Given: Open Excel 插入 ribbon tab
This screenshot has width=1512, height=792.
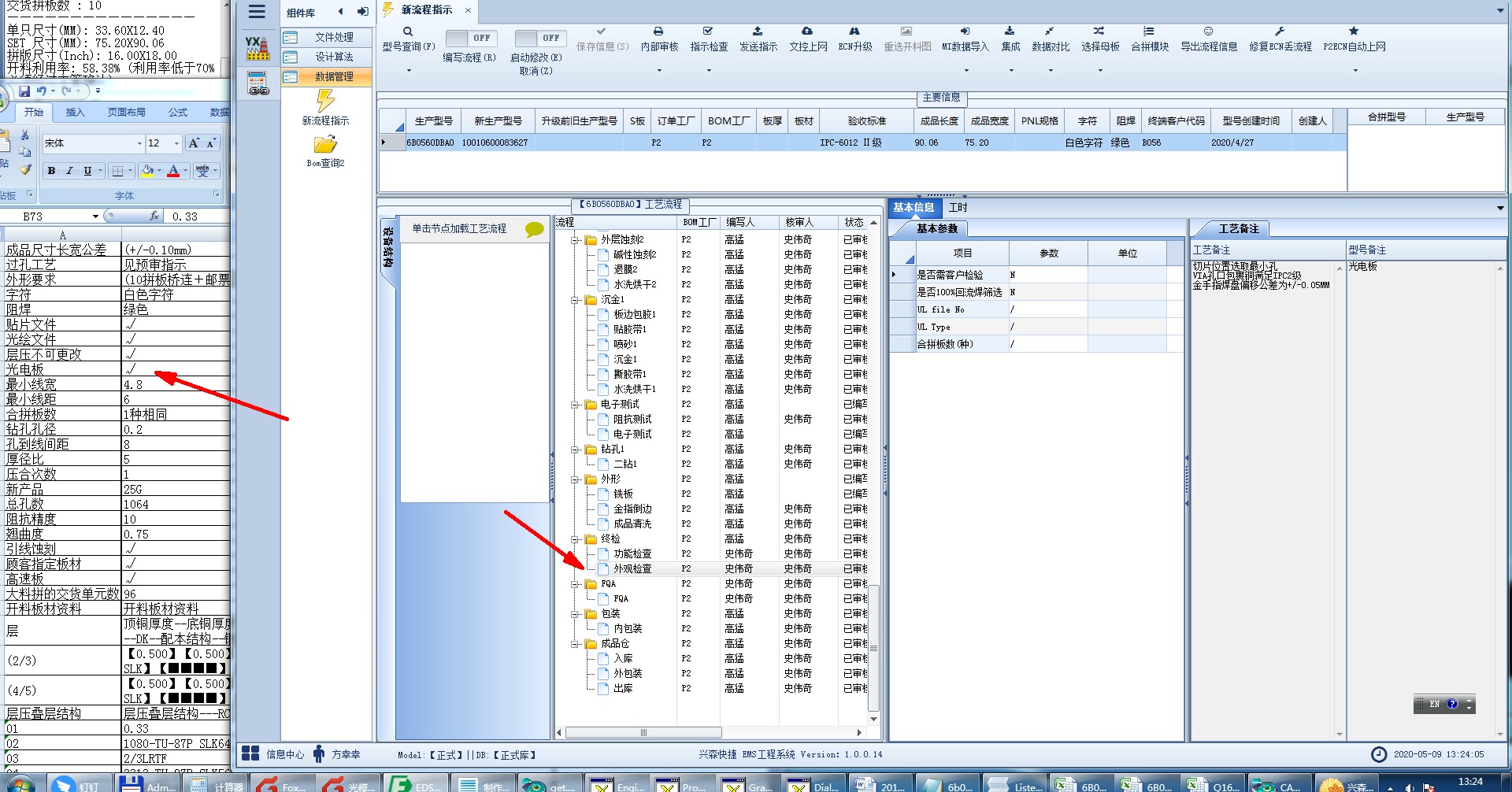Looking at the screenshot, I should coord(75,113).
